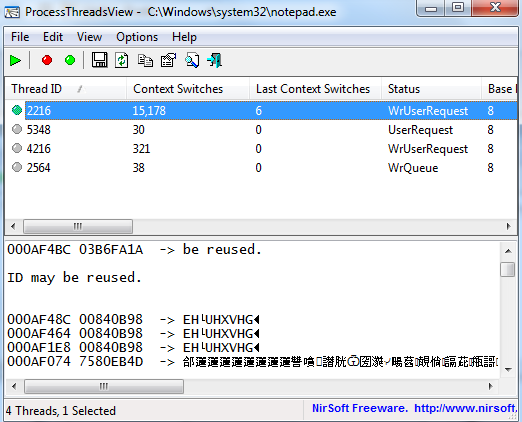
Task: Click the 15,178 context switches cell
Action: 149,110
